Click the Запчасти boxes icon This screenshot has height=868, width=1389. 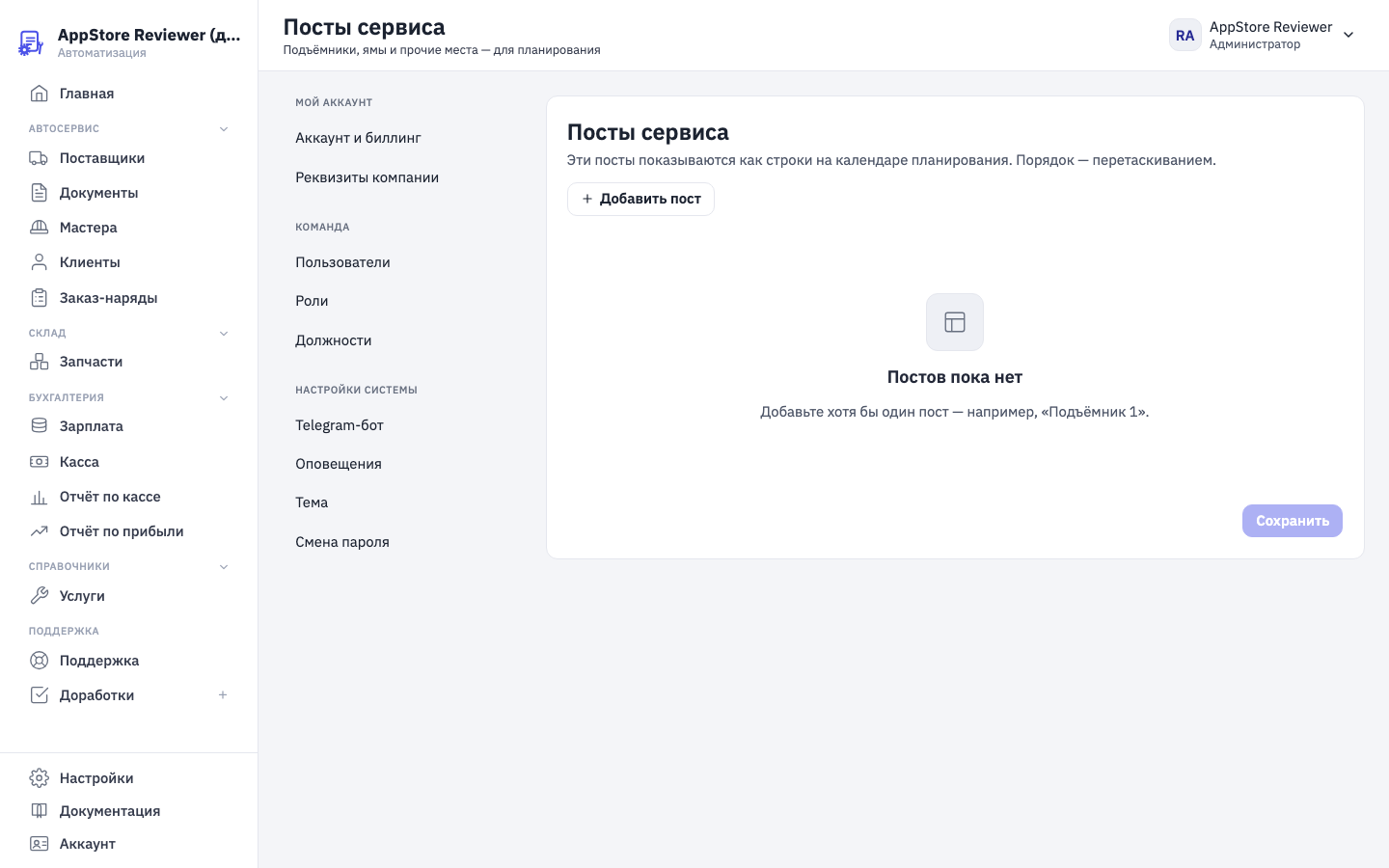click(39, 362)
